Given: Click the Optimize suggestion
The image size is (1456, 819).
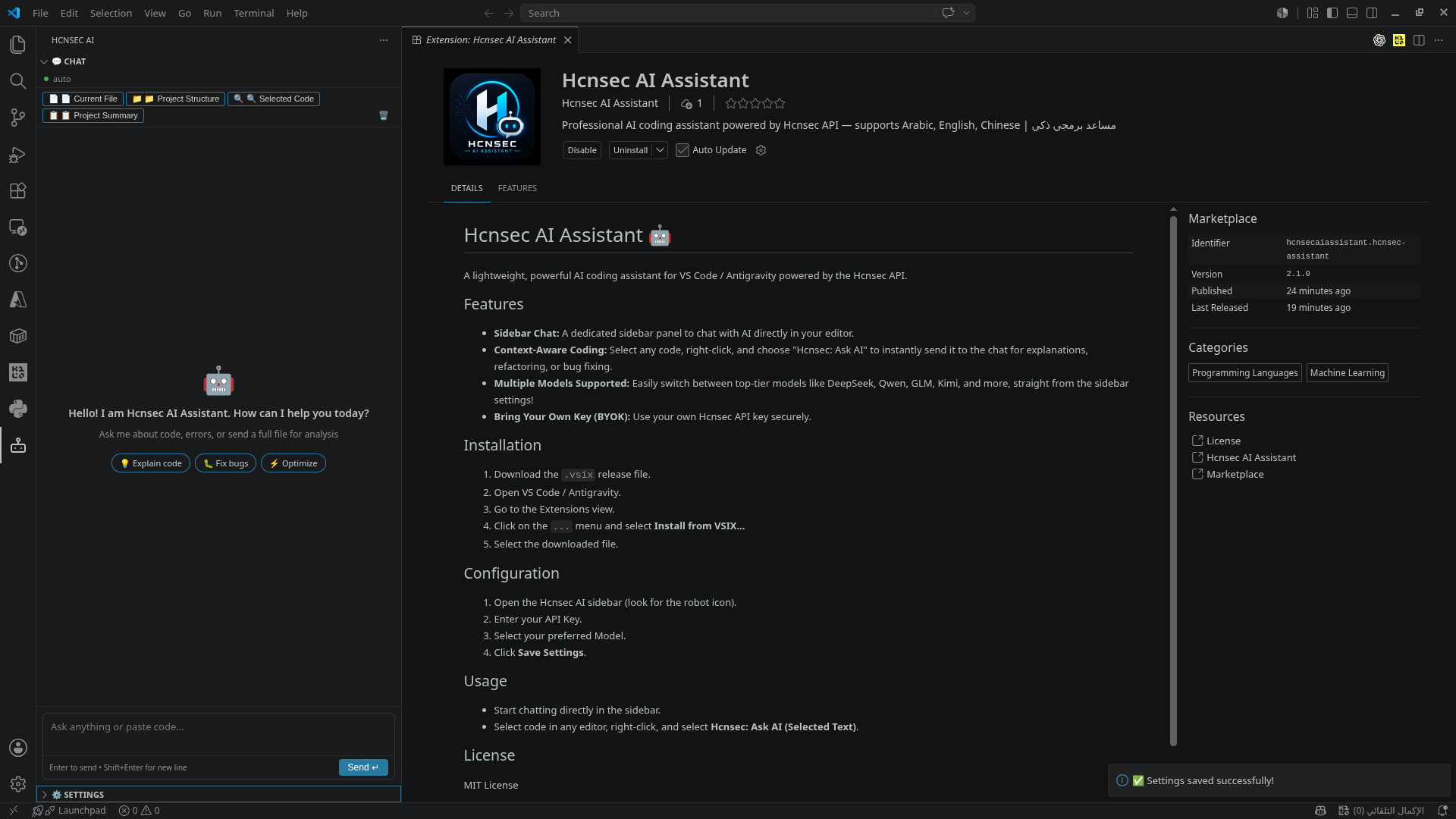Looking at the screenshot, I should coord(293,463).
